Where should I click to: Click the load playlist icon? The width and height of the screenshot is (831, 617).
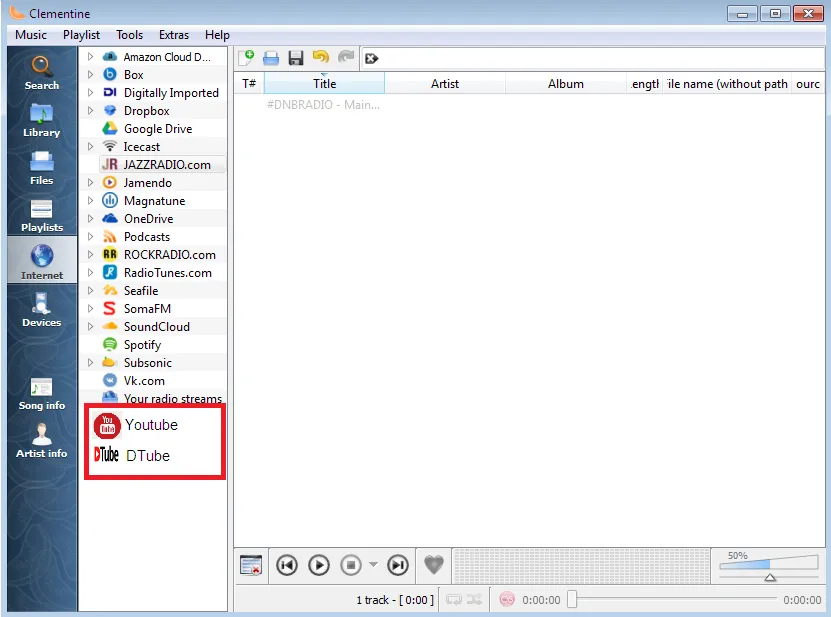pyautogui.click(x=271, y=58)
